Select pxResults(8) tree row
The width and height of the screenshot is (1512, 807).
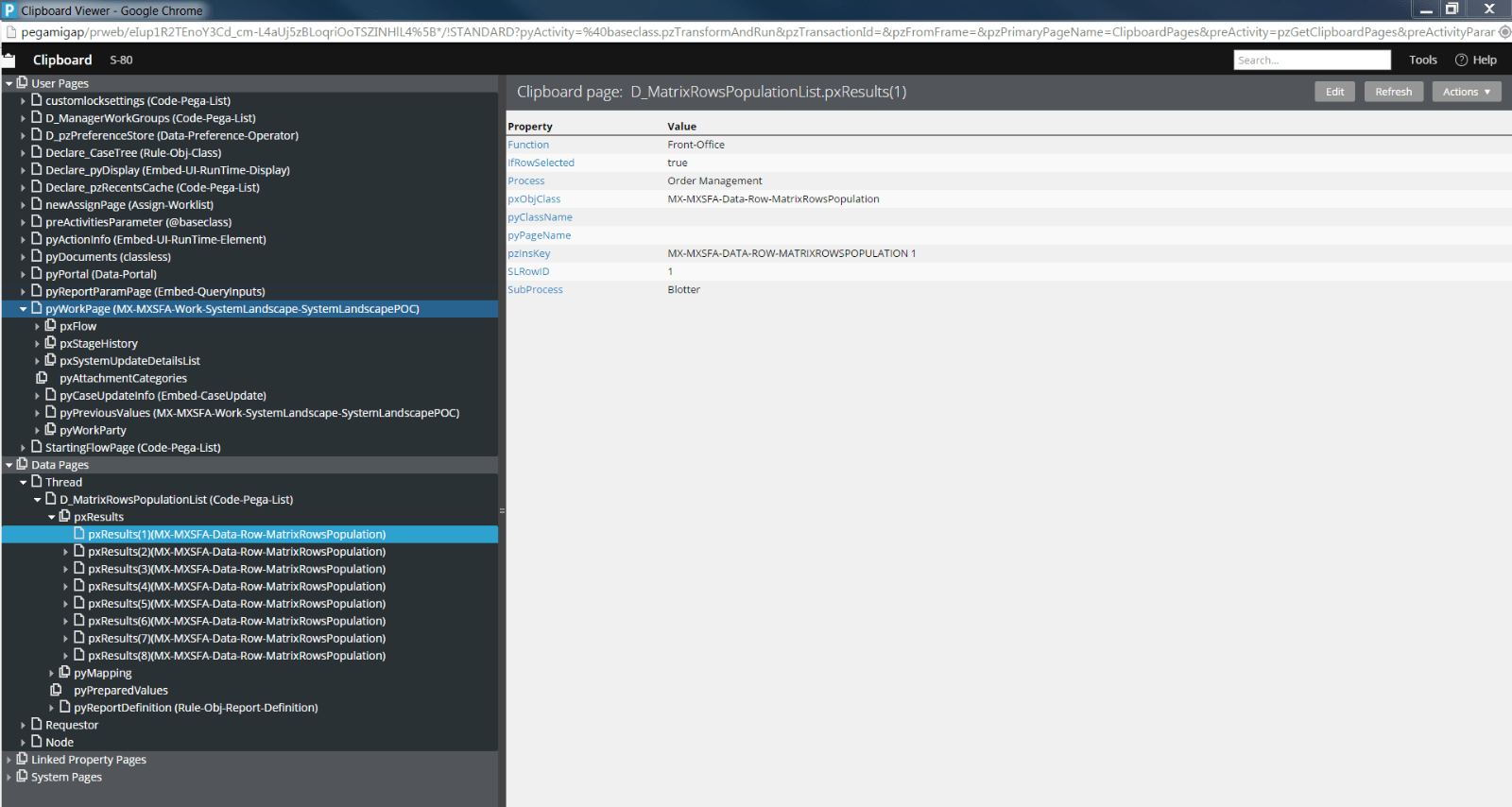point(249,655)
